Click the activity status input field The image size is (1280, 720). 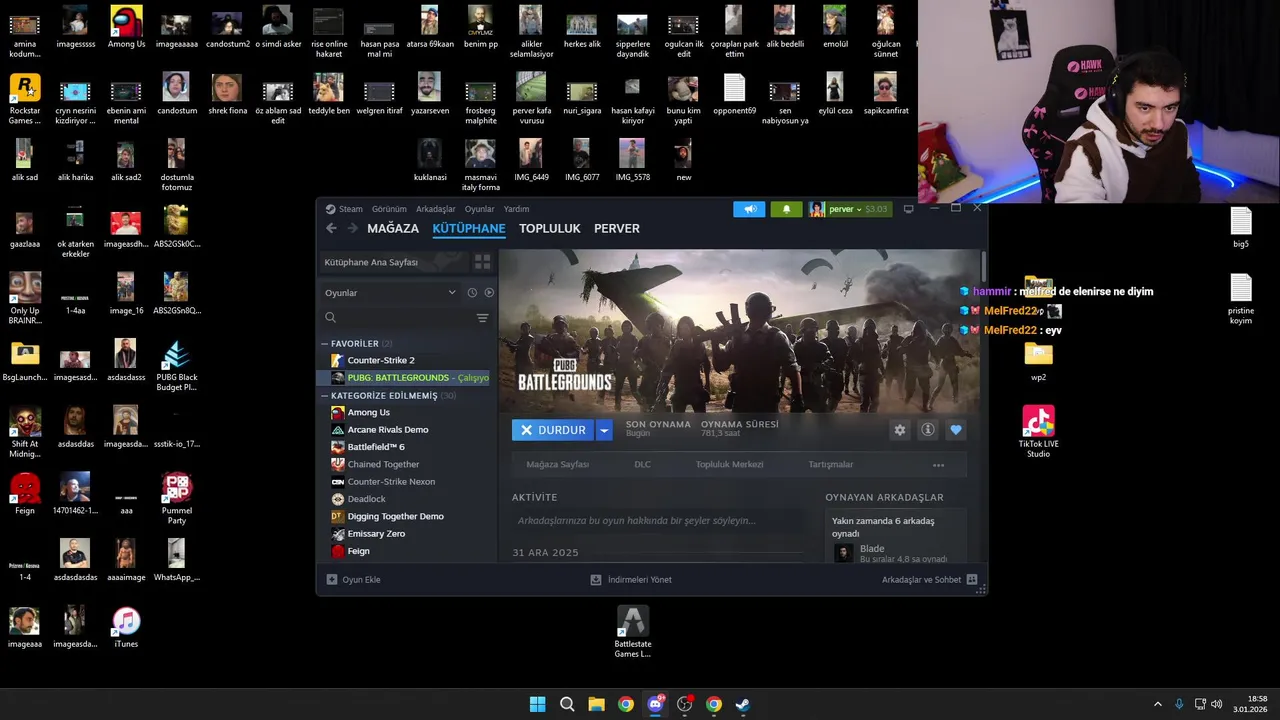coord(658,521)
